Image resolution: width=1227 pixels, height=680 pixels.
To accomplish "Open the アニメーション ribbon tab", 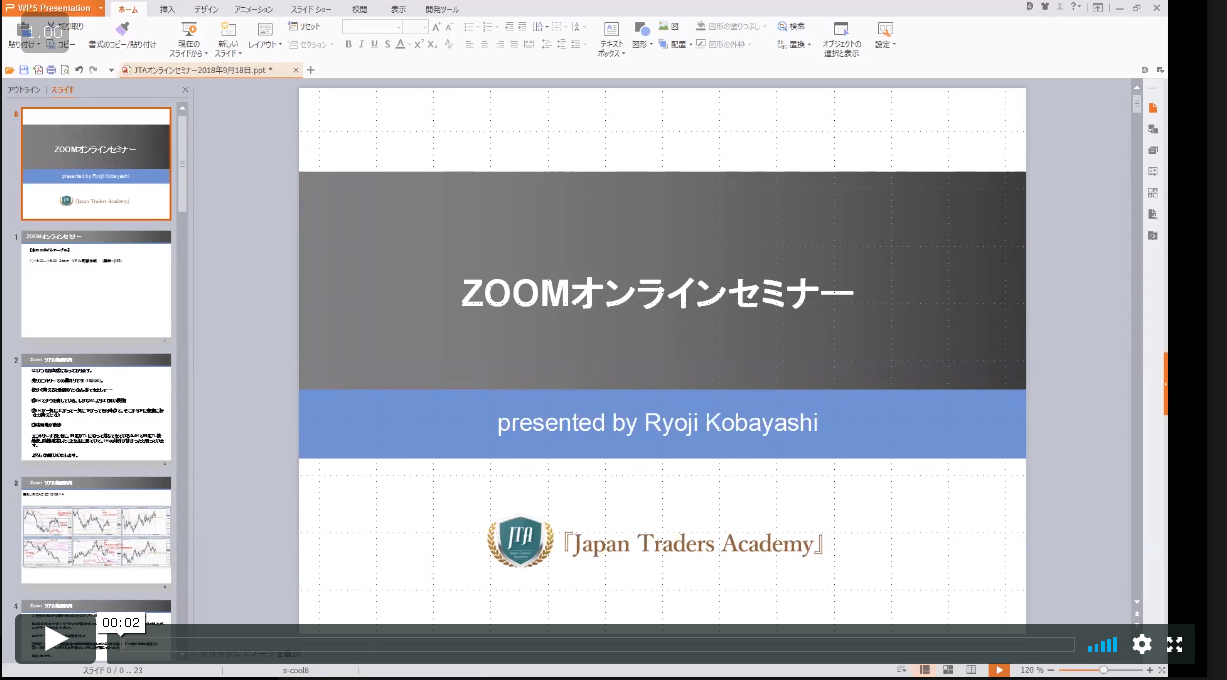I will 253,9.
